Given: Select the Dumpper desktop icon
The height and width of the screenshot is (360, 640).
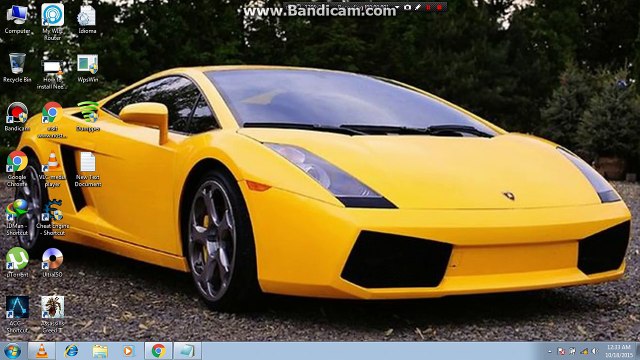Looking at the screenshot, I should coord(87,116).
